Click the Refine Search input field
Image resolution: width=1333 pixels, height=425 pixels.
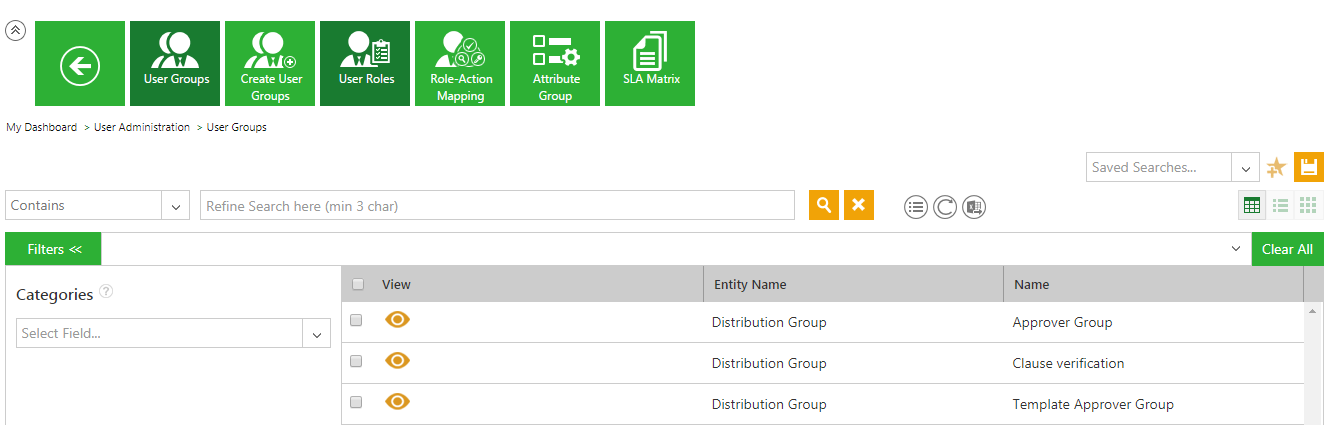click(x=497, y=206)
